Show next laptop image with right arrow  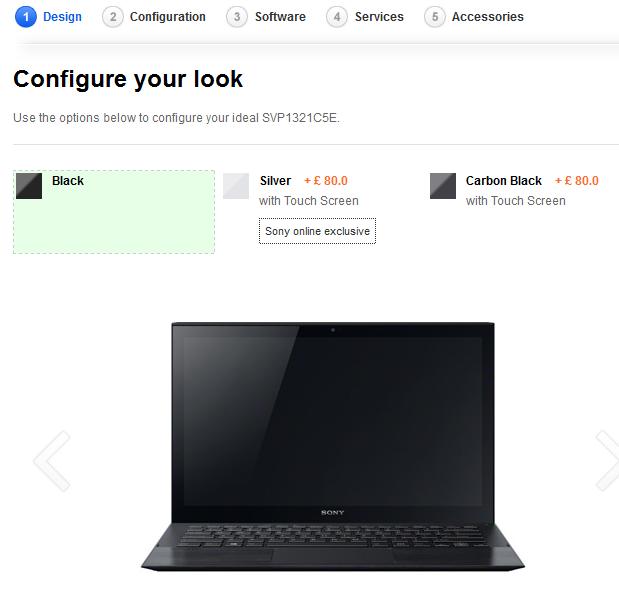tap(608, 461)
